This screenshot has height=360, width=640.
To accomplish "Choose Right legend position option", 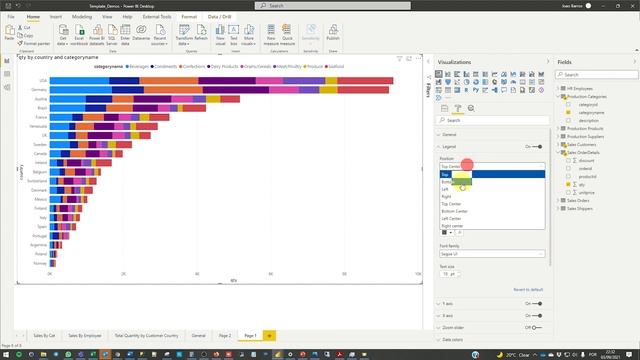I will [x=492, y=196].
